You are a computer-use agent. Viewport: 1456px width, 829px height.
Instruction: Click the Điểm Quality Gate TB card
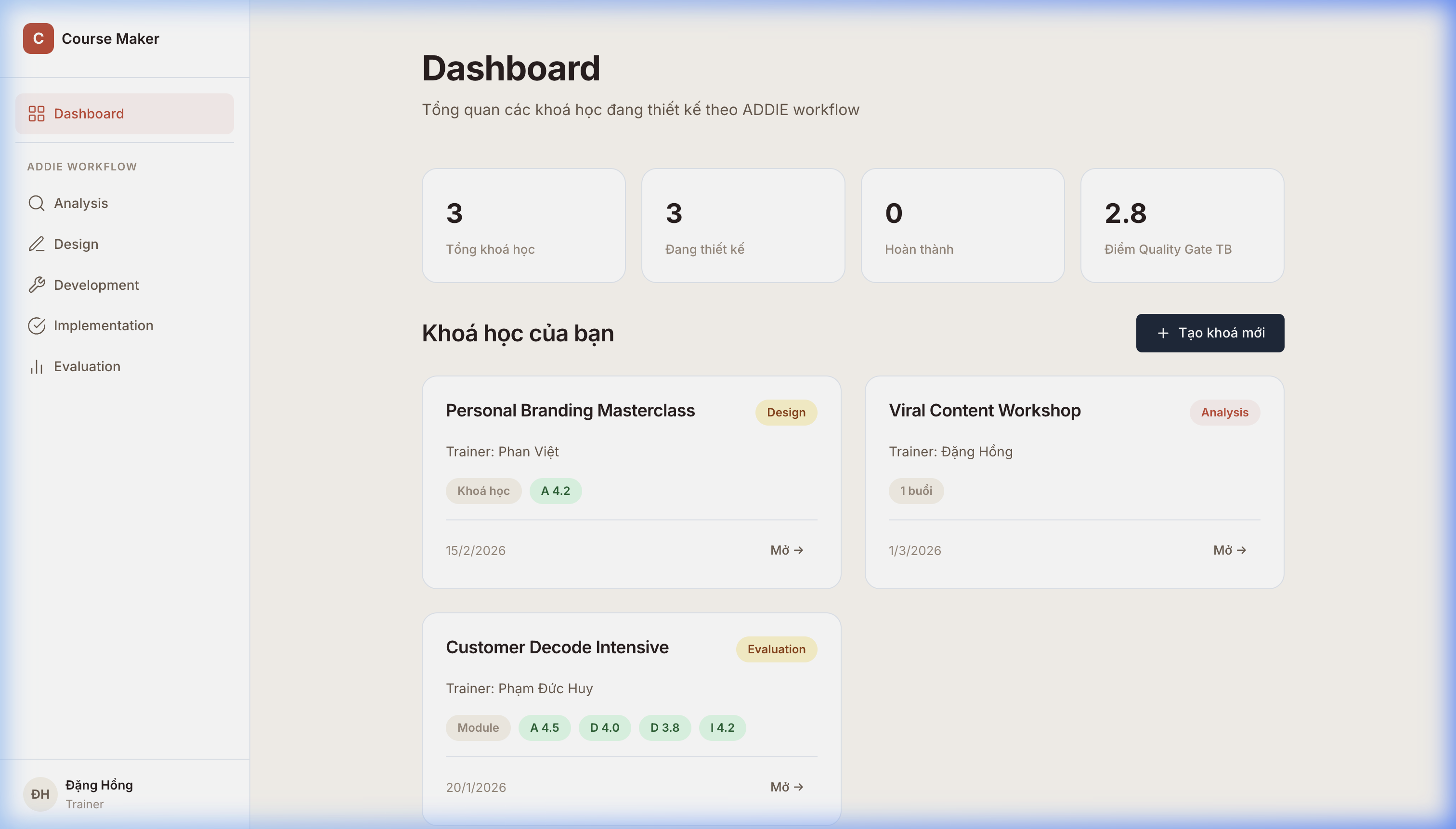pos(1182,225)
